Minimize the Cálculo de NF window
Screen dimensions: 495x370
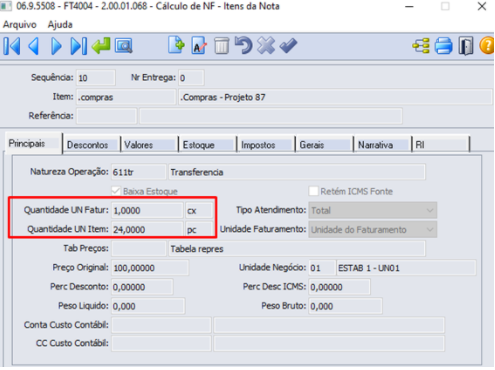[x=409, y=6]
